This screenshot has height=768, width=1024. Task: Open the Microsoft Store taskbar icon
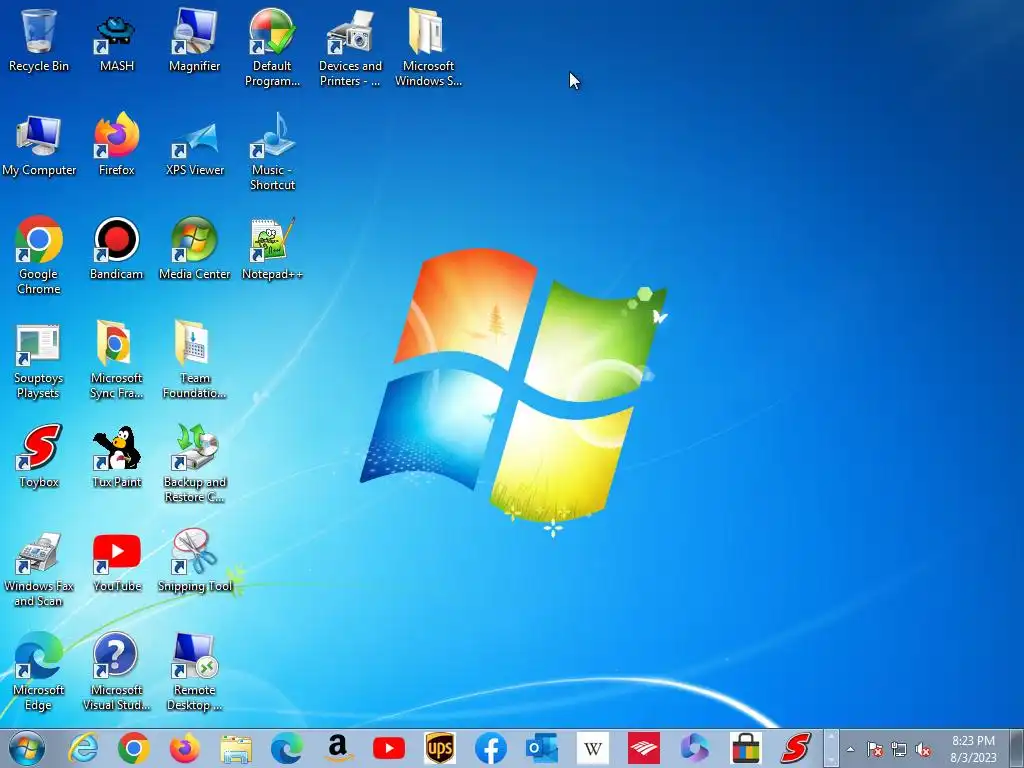745,748
